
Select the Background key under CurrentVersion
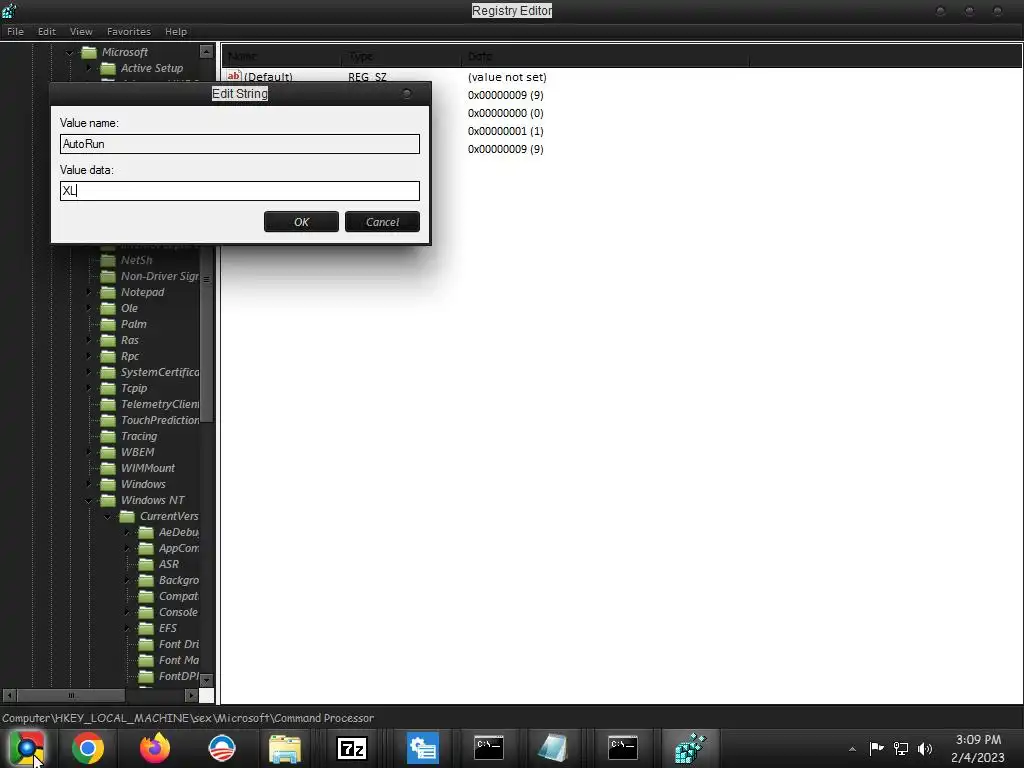[178, 580]
